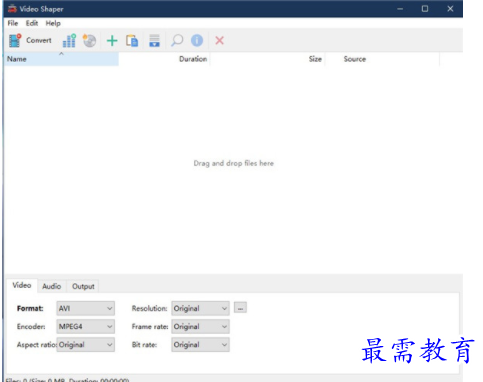Expand the Bit rate dropdown
This screenshot has width=483, height=382.
coord(200,345)
